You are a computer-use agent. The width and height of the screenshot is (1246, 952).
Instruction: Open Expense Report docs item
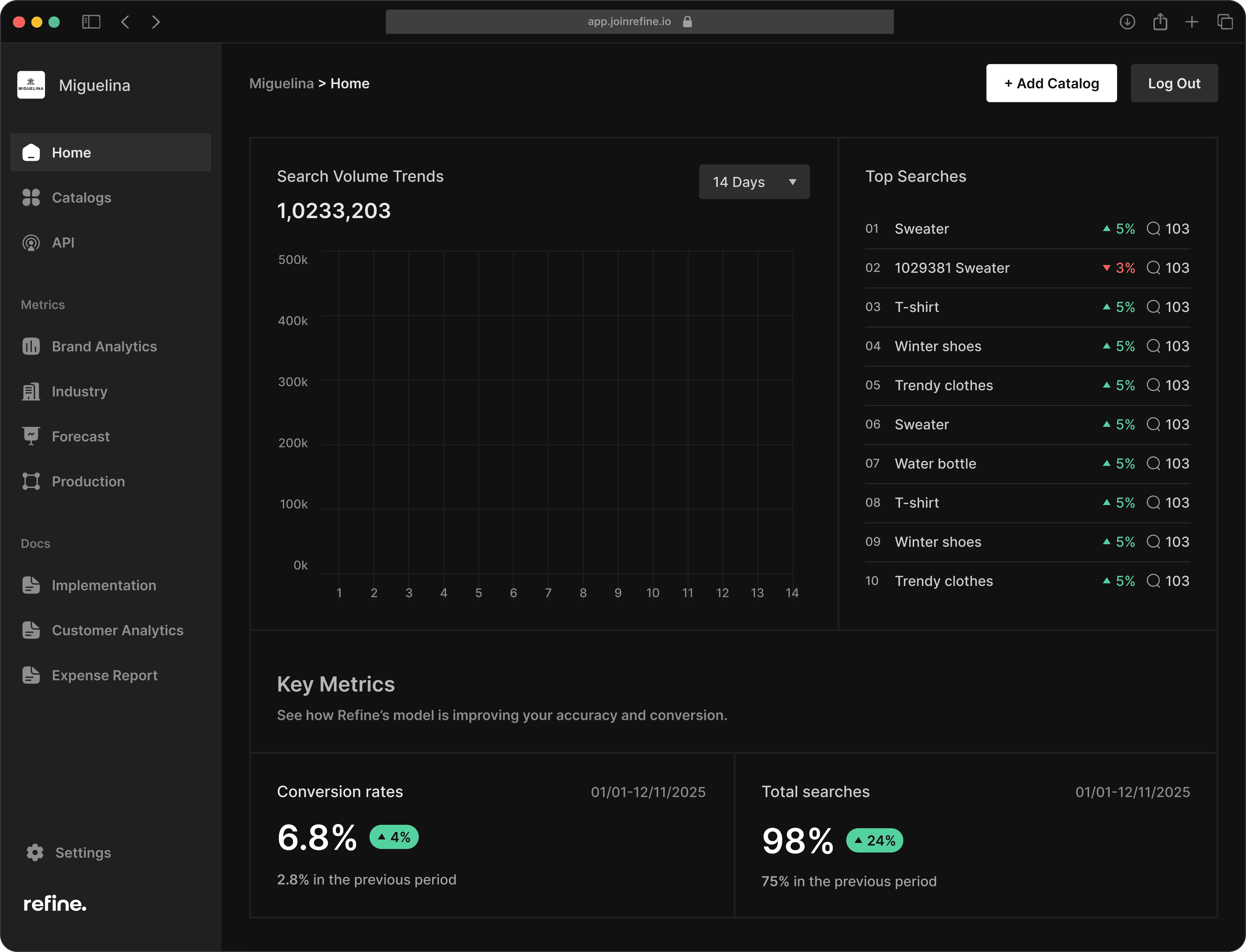click(x=104, y=675)
